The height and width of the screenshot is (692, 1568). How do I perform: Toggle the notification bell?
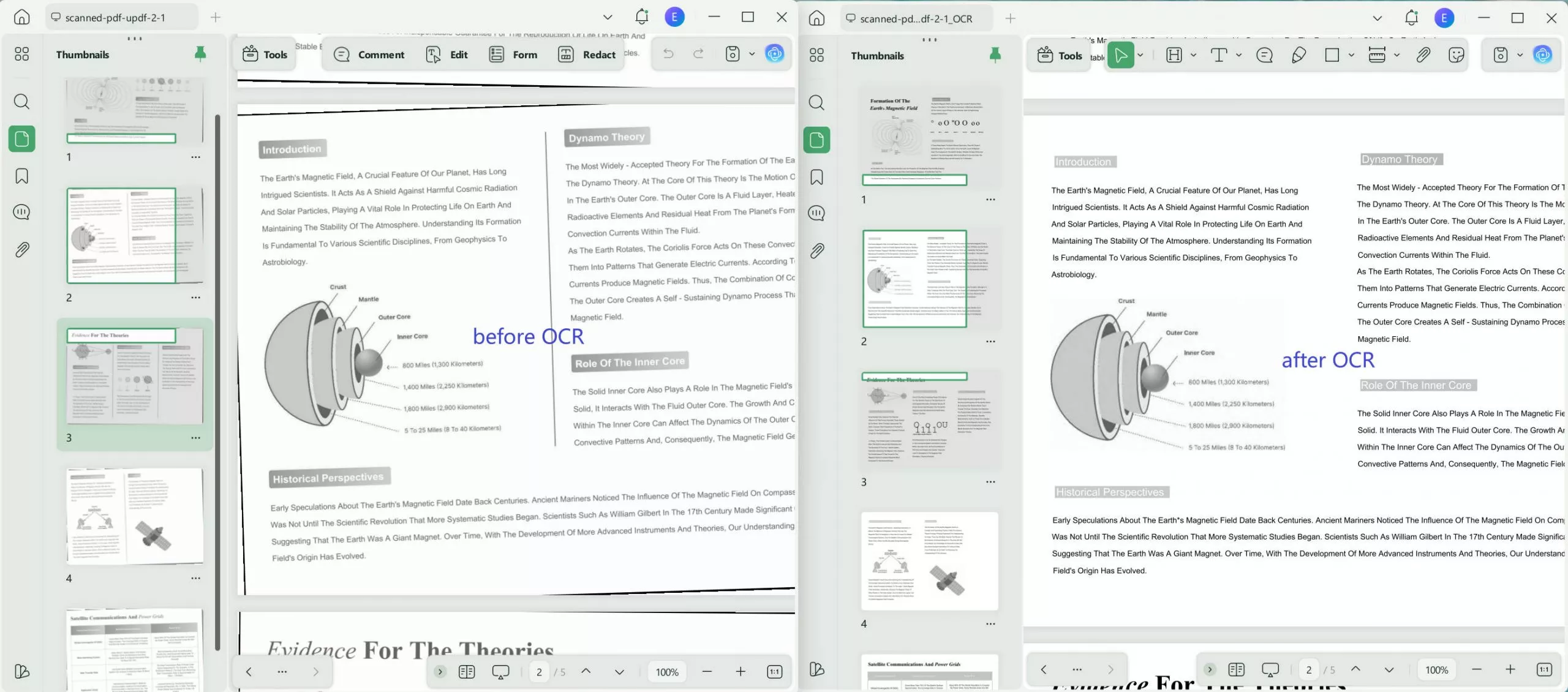click(641, 17)
